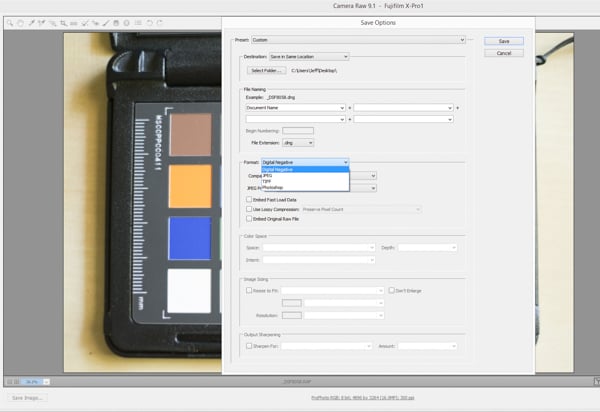Click the Begin Numbering input field
Screen dimensions: 600x412
point(298,131)
